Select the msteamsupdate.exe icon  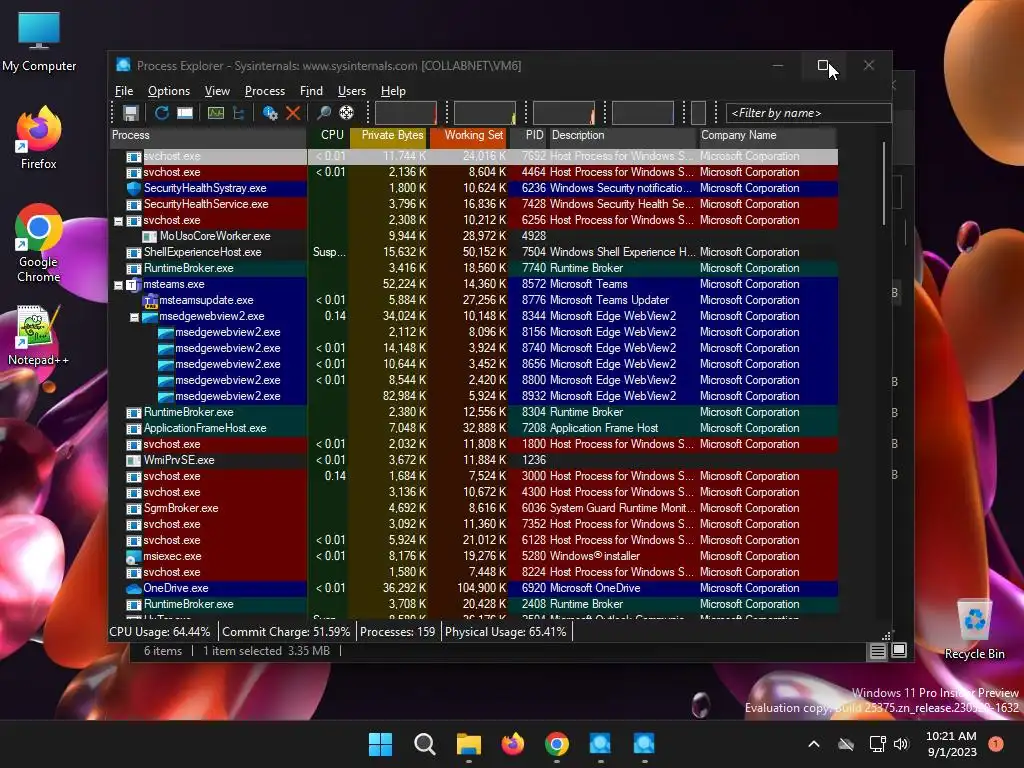pos(150,300)
